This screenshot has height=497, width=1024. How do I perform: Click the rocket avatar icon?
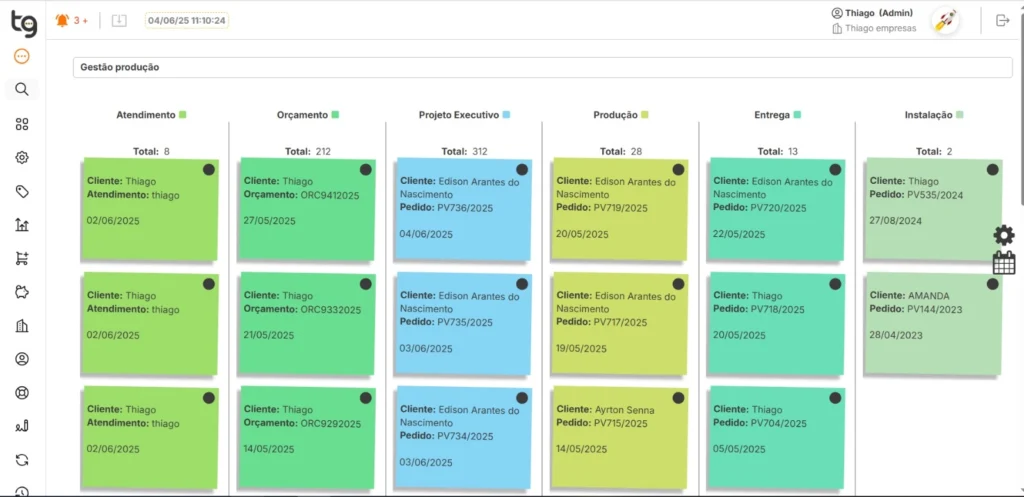click(944, 20)
